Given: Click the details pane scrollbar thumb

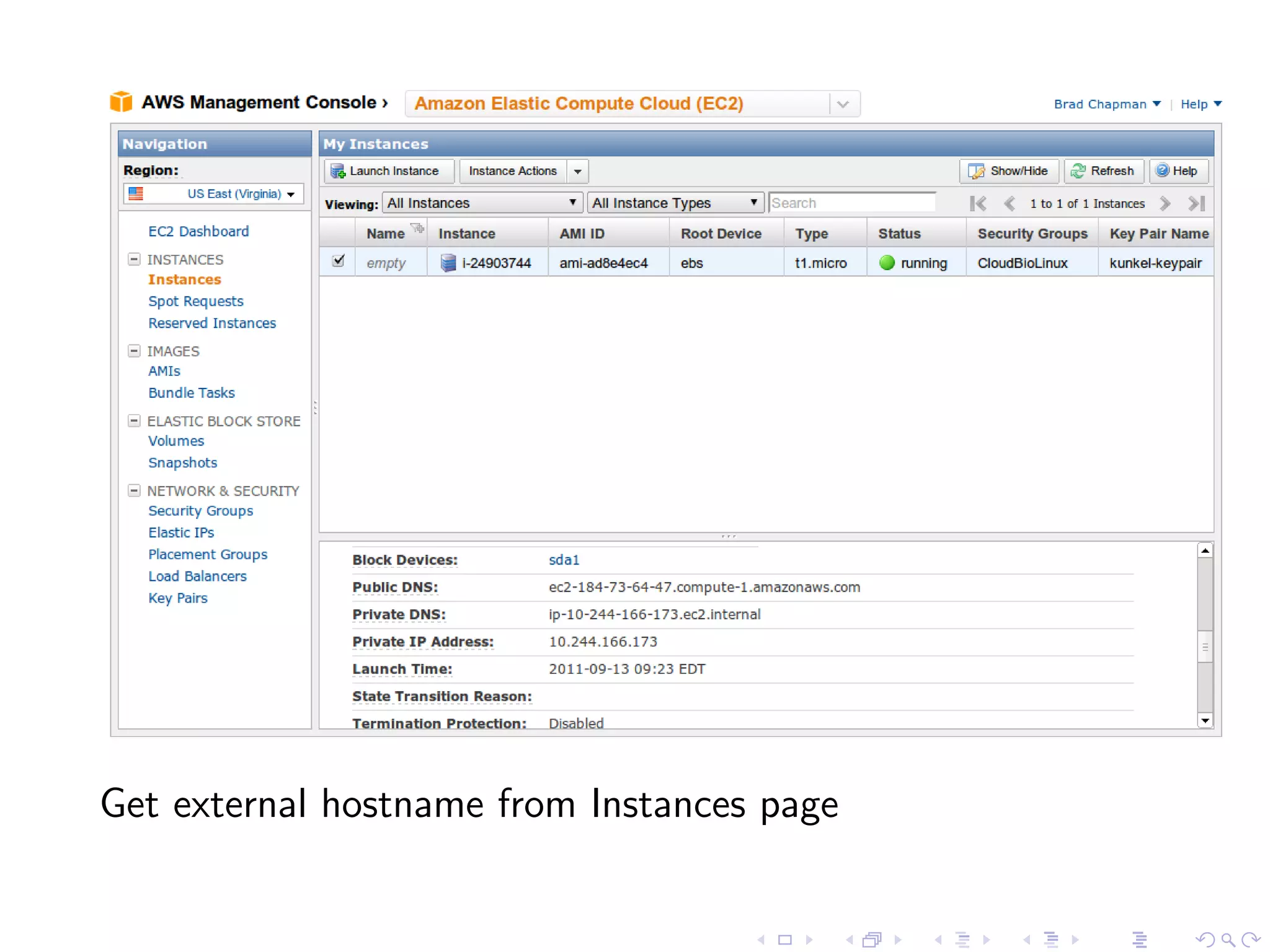Looking at the screenshot, I should (1204, 646).
